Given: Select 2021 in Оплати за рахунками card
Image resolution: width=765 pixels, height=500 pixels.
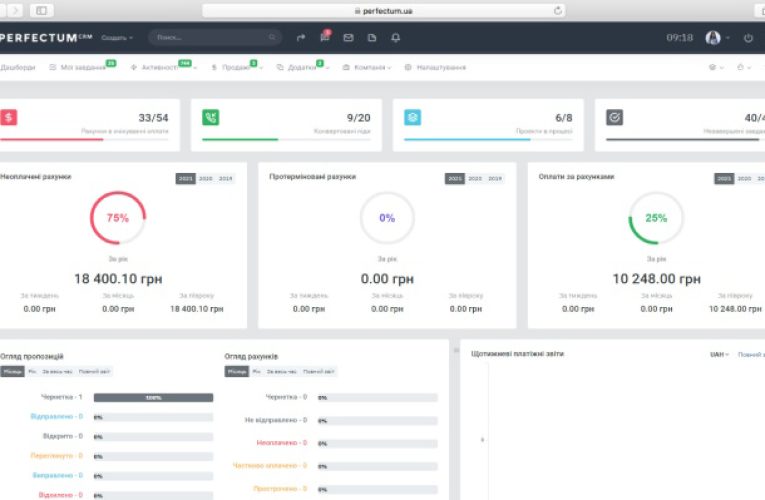Looking at the screenshot, I should point(724,179).
